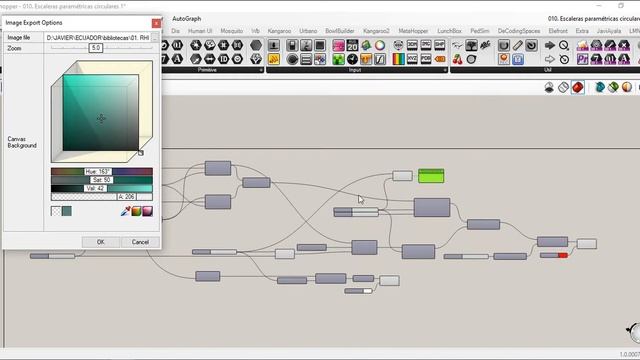The image size is (640, 360).
Task: Toggle wireframe preview mode on canvas toolbar
Action: [563, 87]
